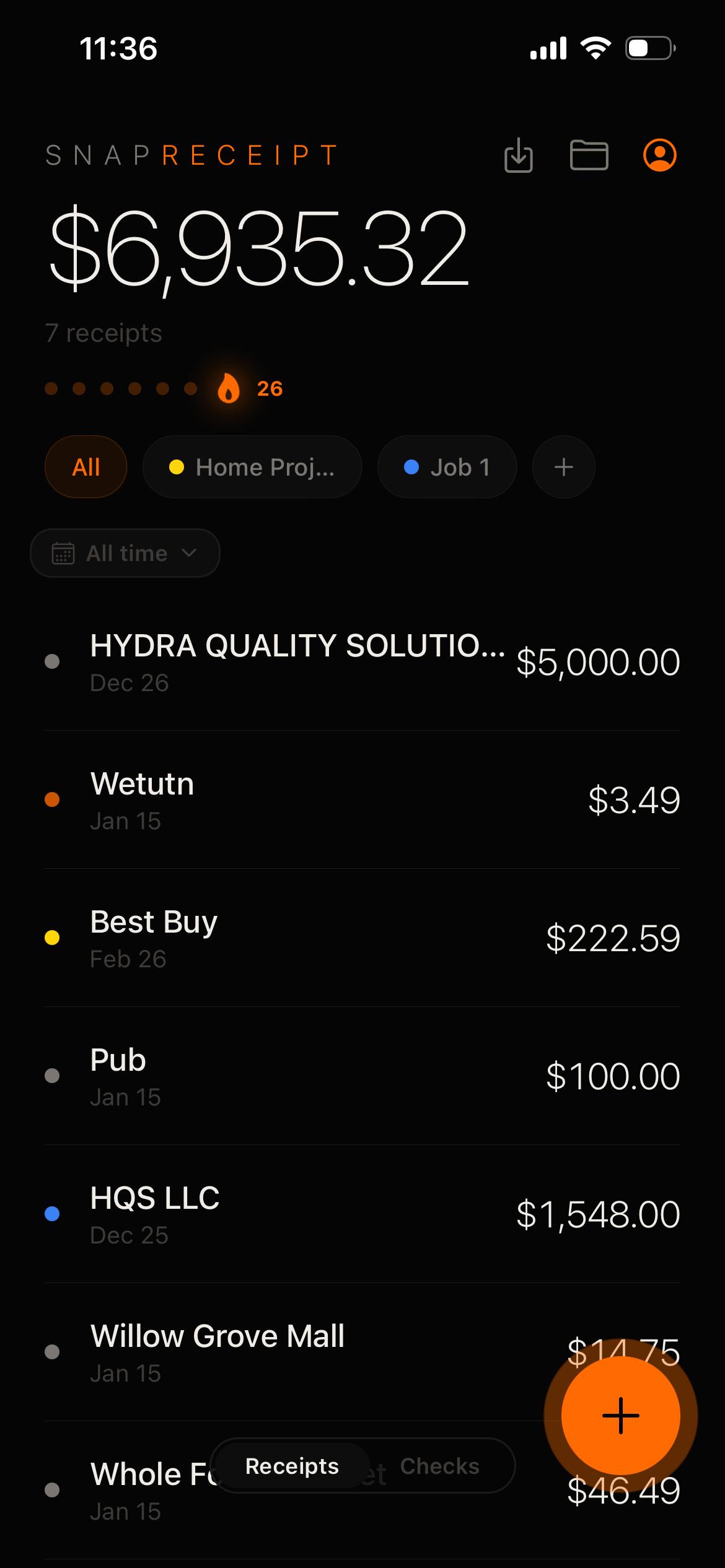Tap the orange flame streak icon

(229, 388)
